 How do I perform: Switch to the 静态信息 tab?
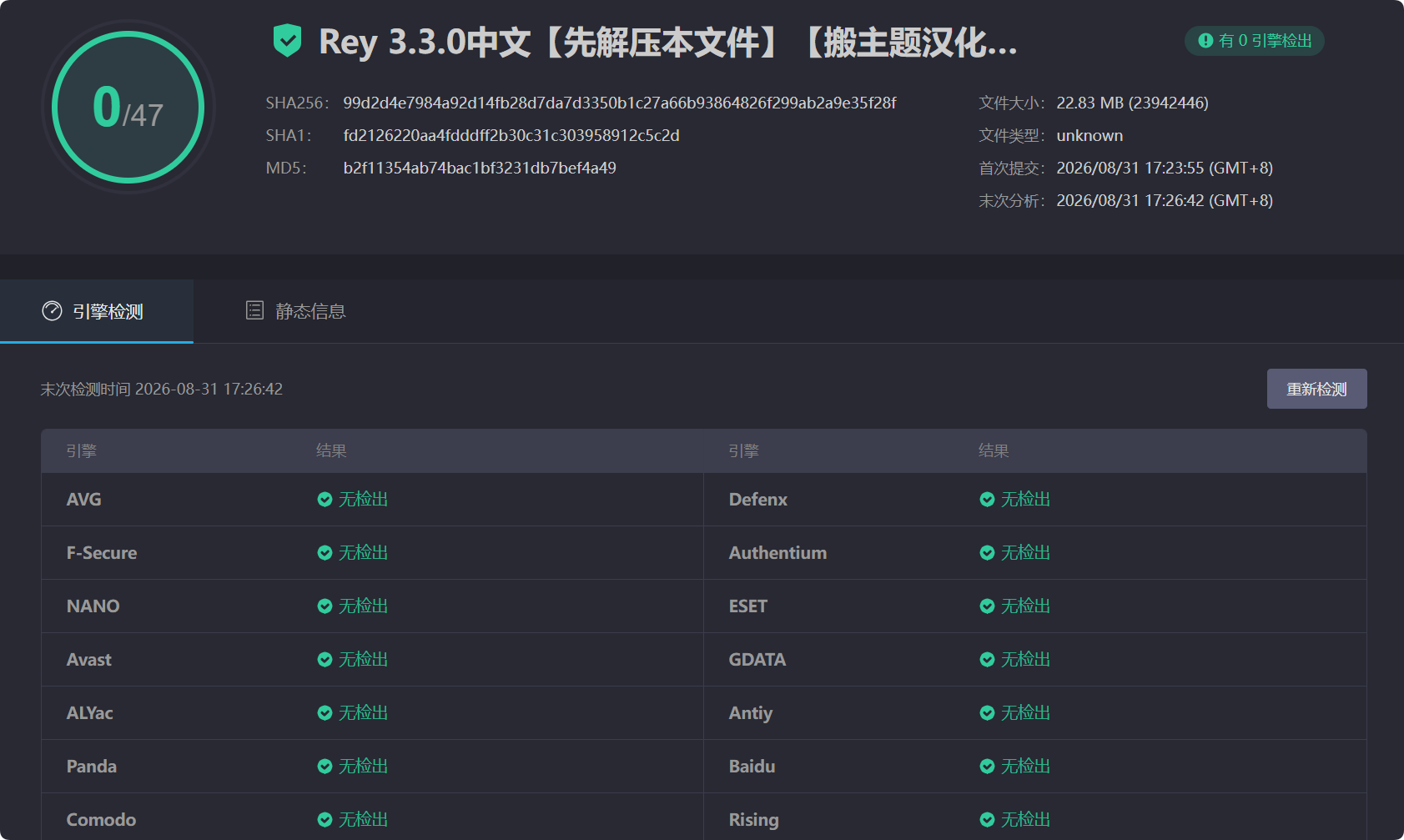[295, 311]
